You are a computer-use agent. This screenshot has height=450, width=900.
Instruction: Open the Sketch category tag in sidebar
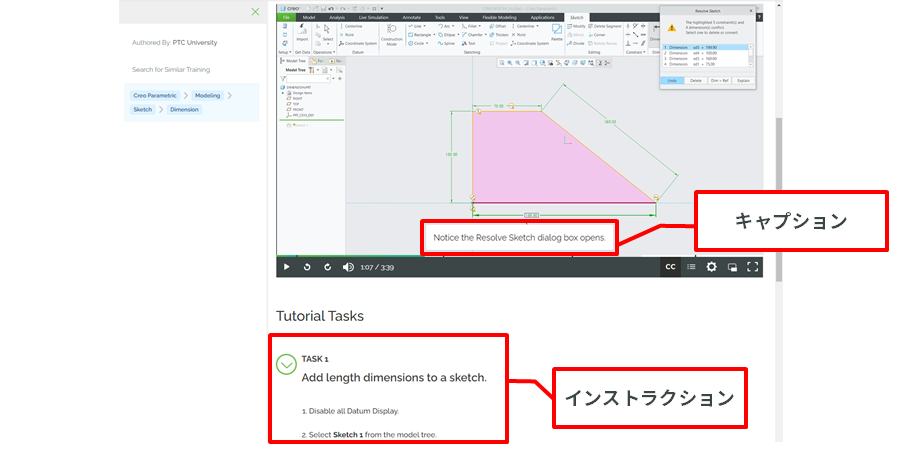click(x=143, y=109)
